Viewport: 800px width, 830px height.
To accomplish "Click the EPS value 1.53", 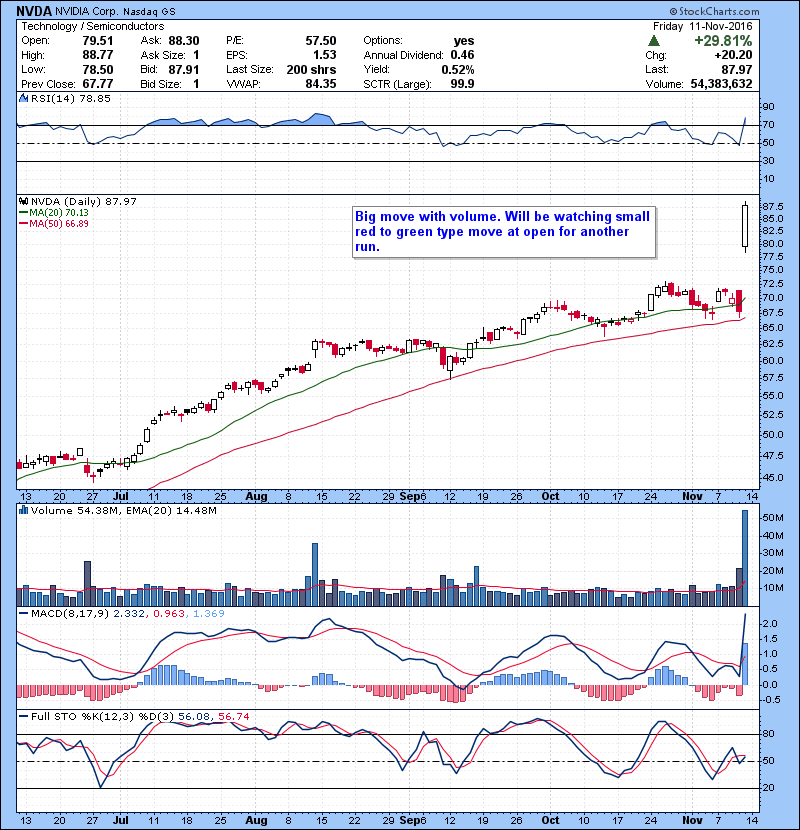I will tap(325, 55).
